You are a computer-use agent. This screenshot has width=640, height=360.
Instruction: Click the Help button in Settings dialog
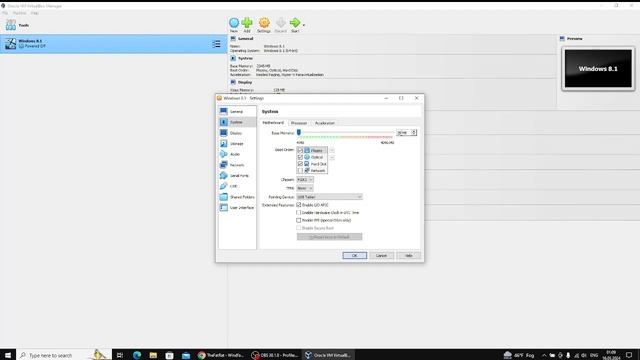(x=409, y=256)
